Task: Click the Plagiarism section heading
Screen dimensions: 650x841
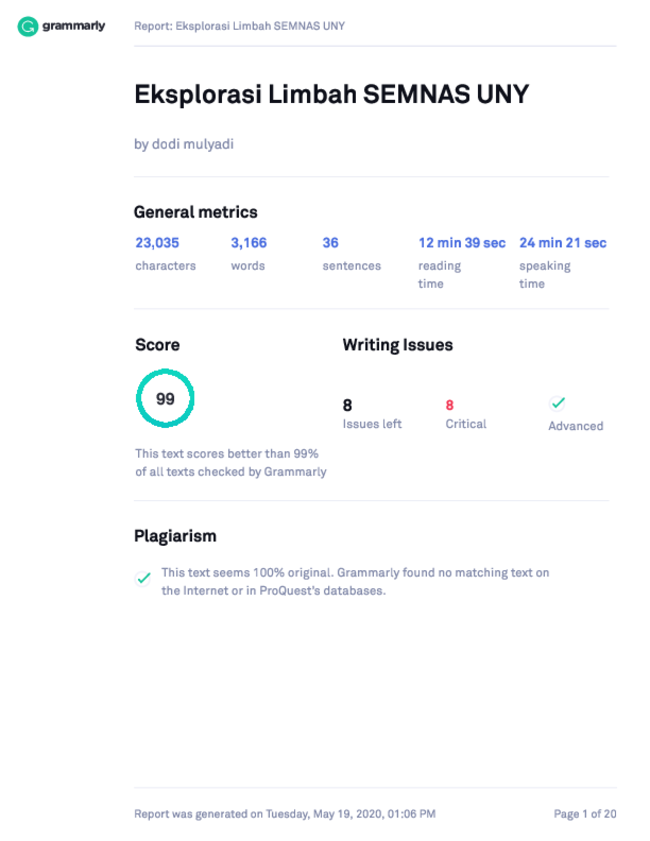Action: pyautogui.click(x=175, y=536)
